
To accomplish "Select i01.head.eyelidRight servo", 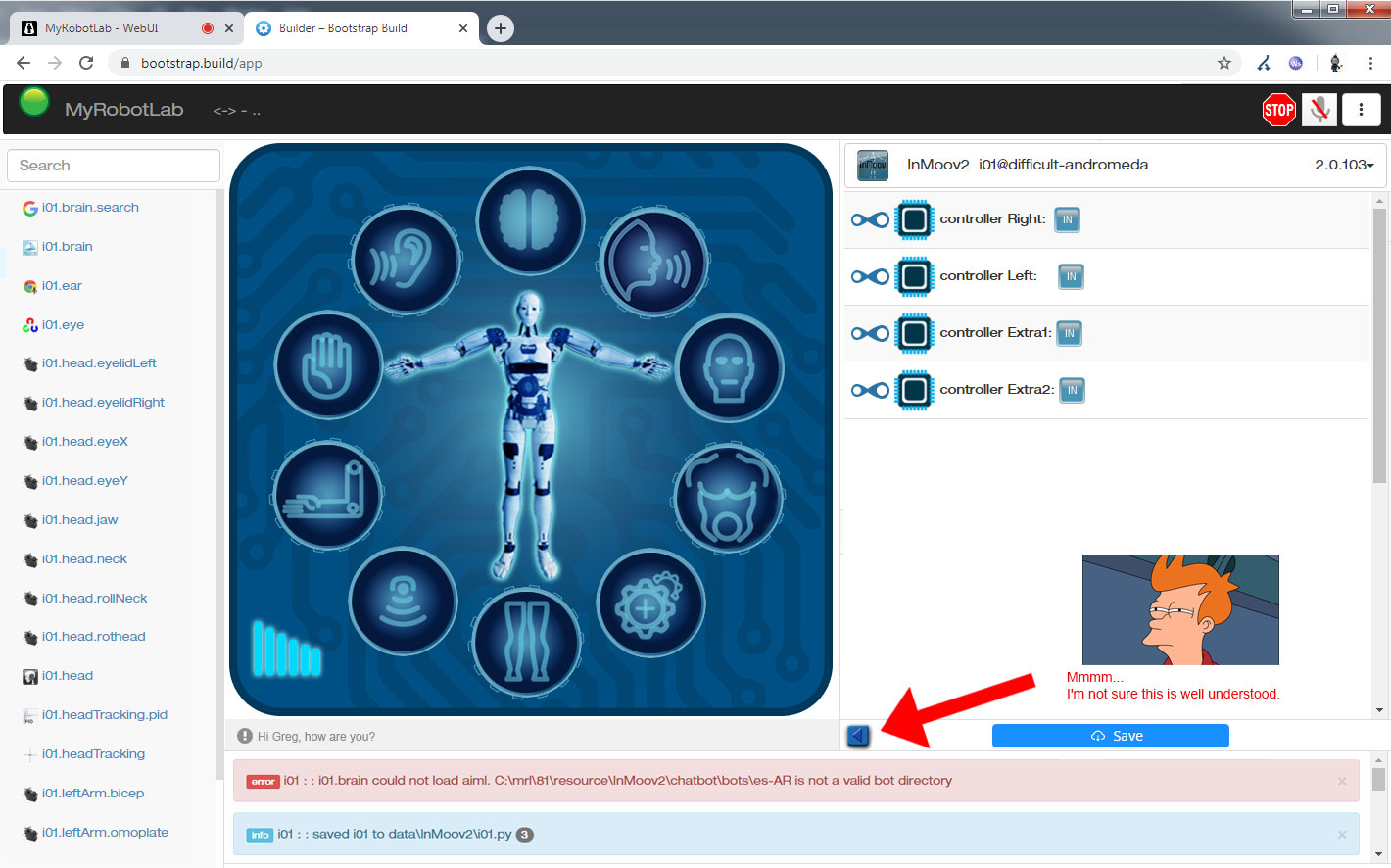I will tap(103, 403).
